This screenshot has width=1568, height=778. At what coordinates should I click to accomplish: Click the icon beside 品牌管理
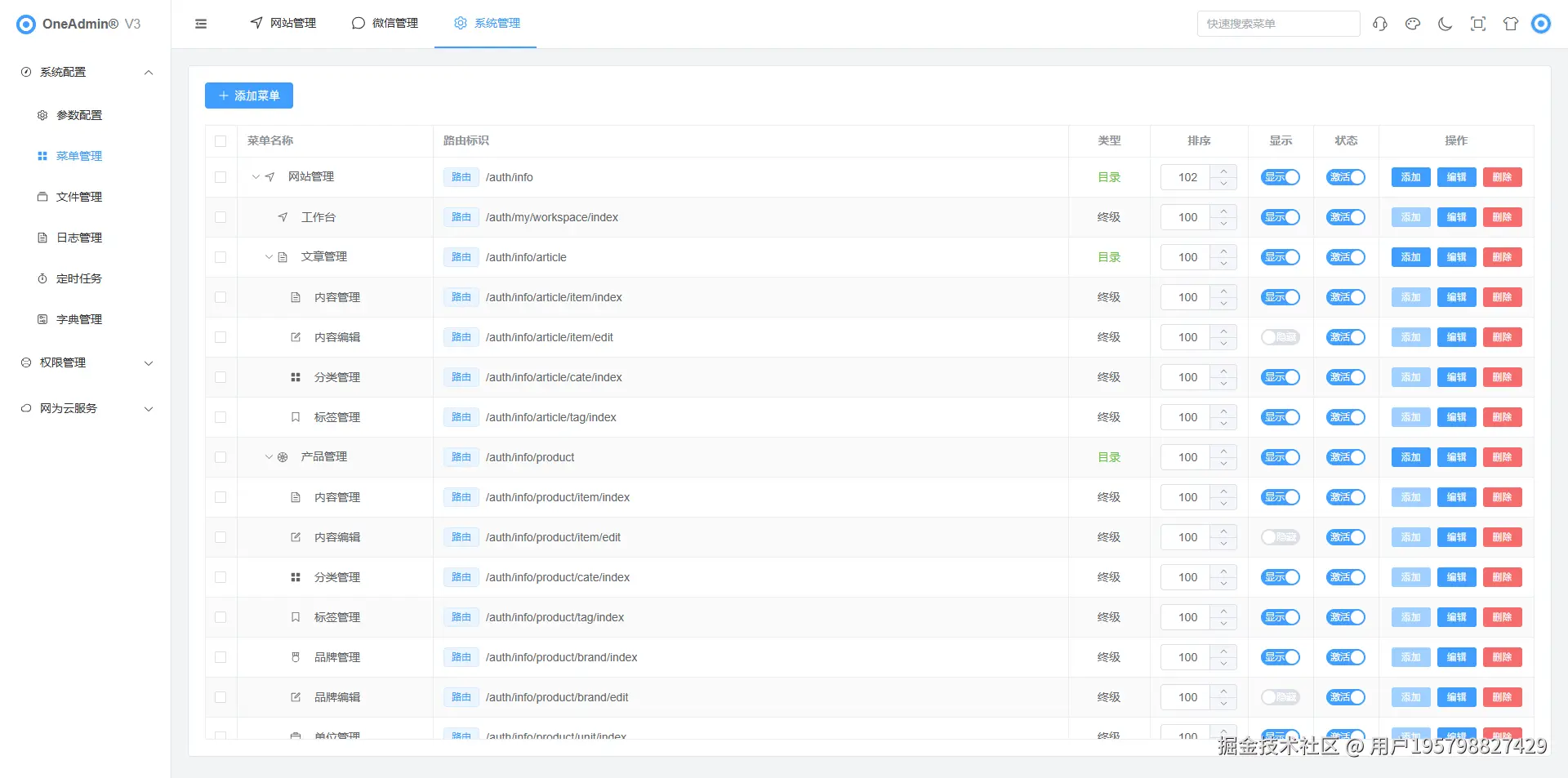coord(296,657)
